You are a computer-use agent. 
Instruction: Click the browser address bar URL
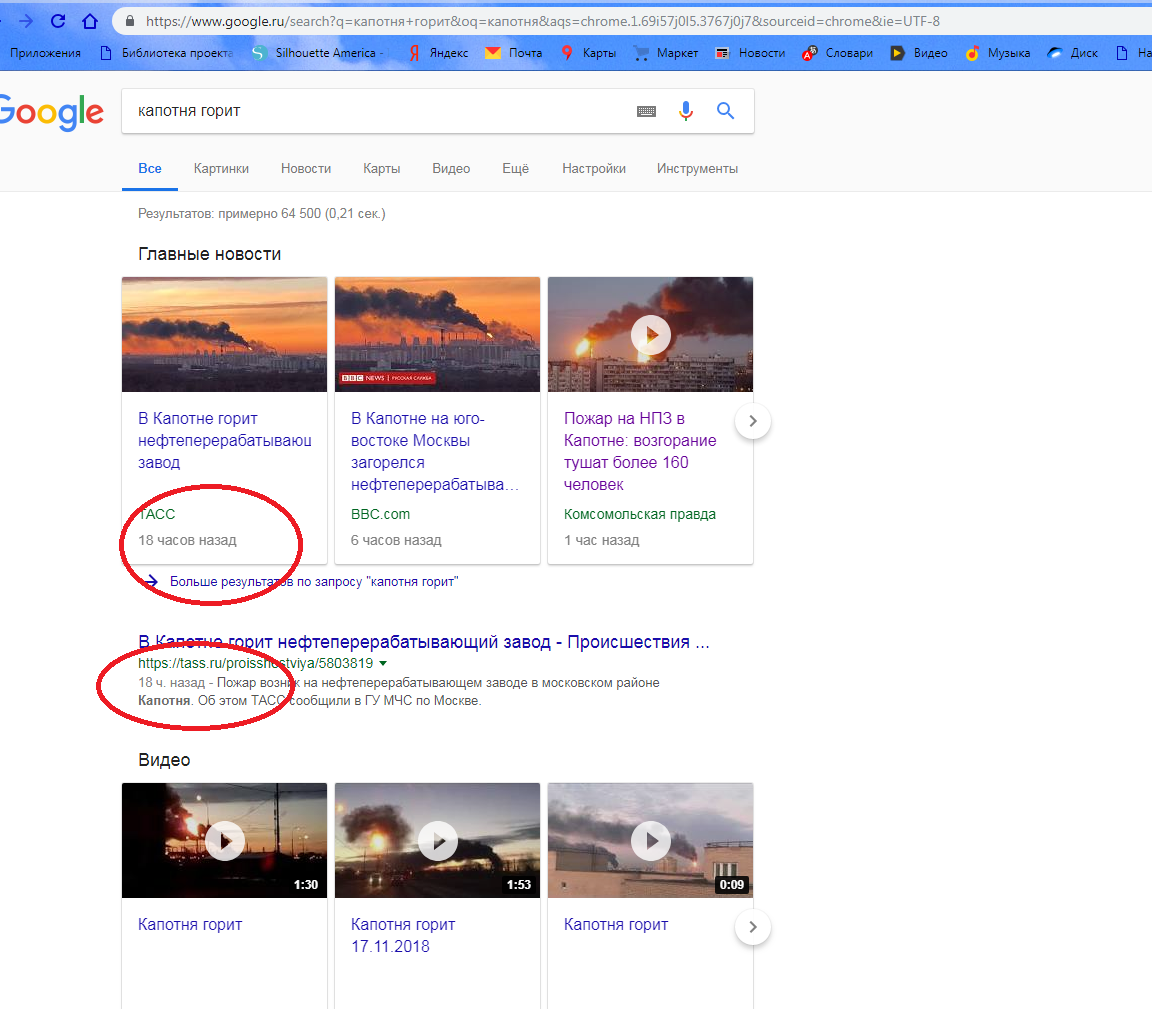point(543,21)
